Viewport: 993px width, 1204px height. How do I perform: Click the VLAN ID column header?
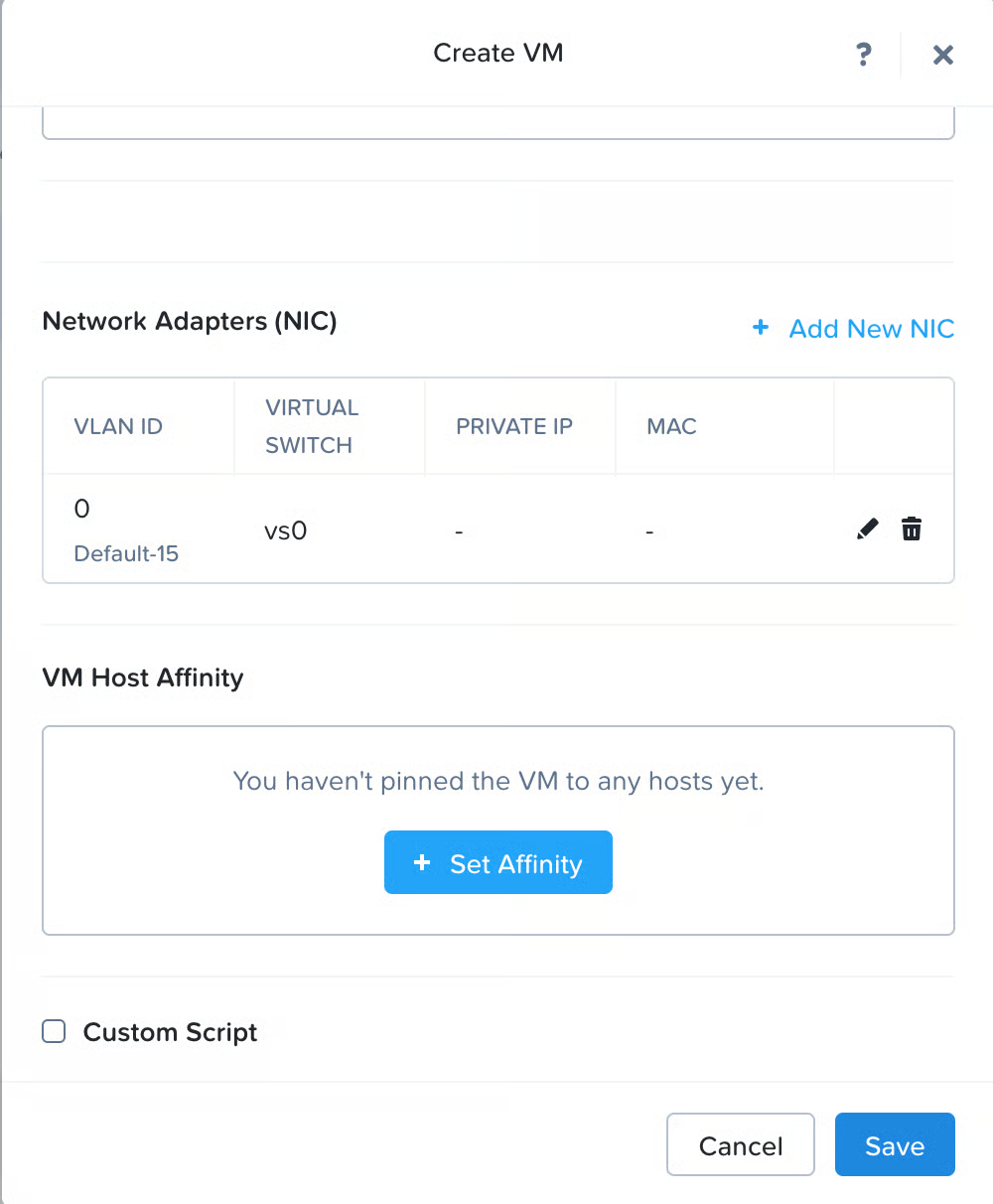[118, 426]
